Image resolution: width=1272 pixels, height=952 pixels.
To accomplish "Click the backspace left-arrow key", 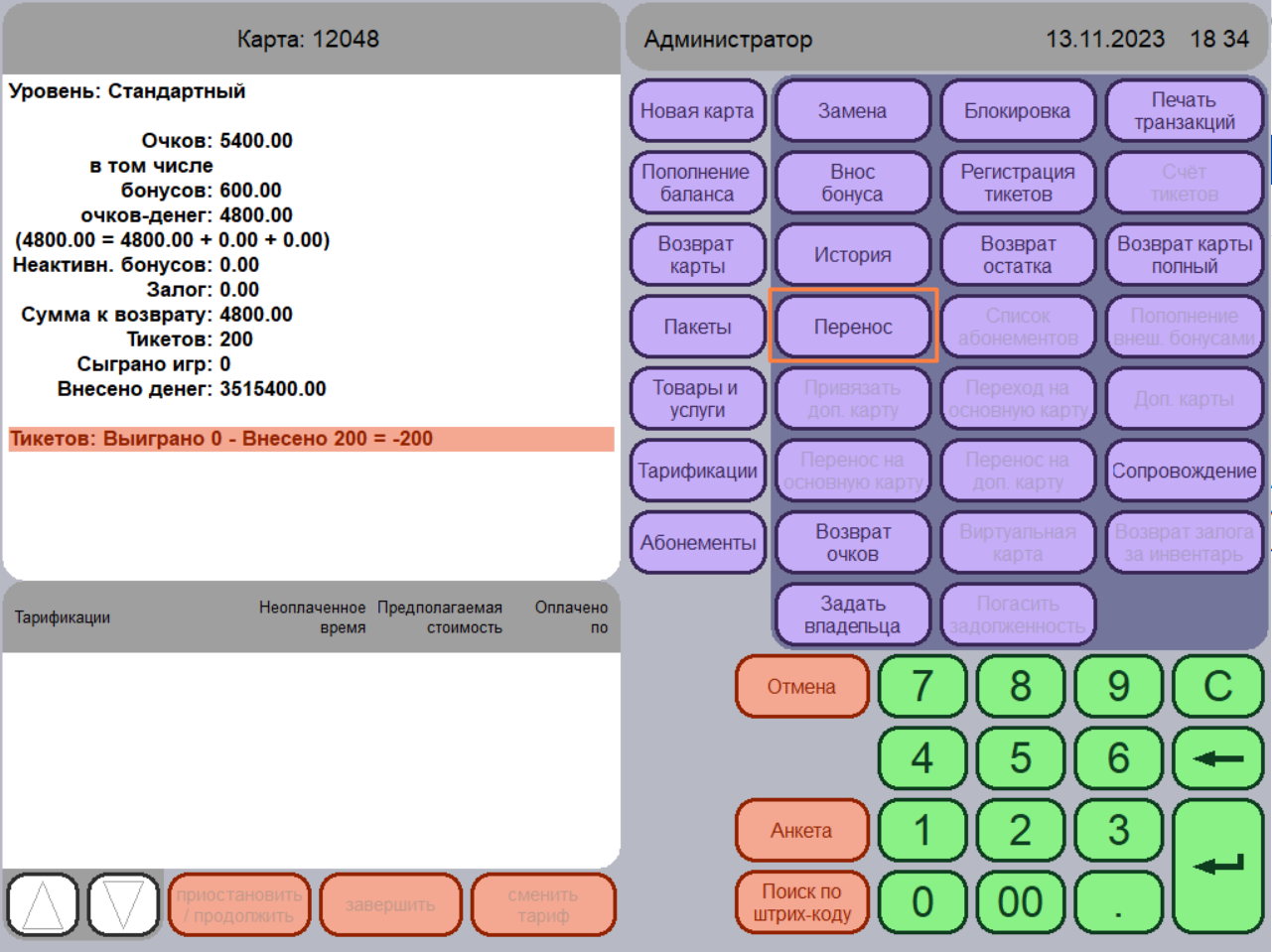I will click(x=1217, y=758).
